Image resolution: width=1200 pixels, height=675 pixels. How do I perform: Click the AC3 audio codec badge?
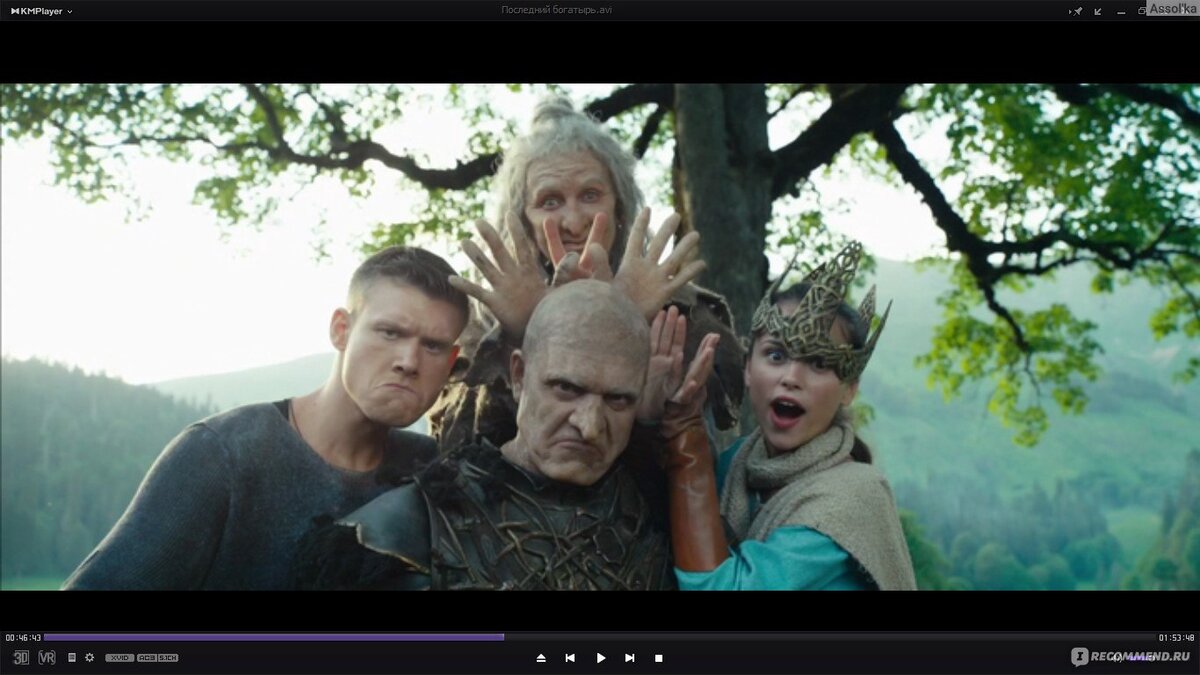(146, 658)
